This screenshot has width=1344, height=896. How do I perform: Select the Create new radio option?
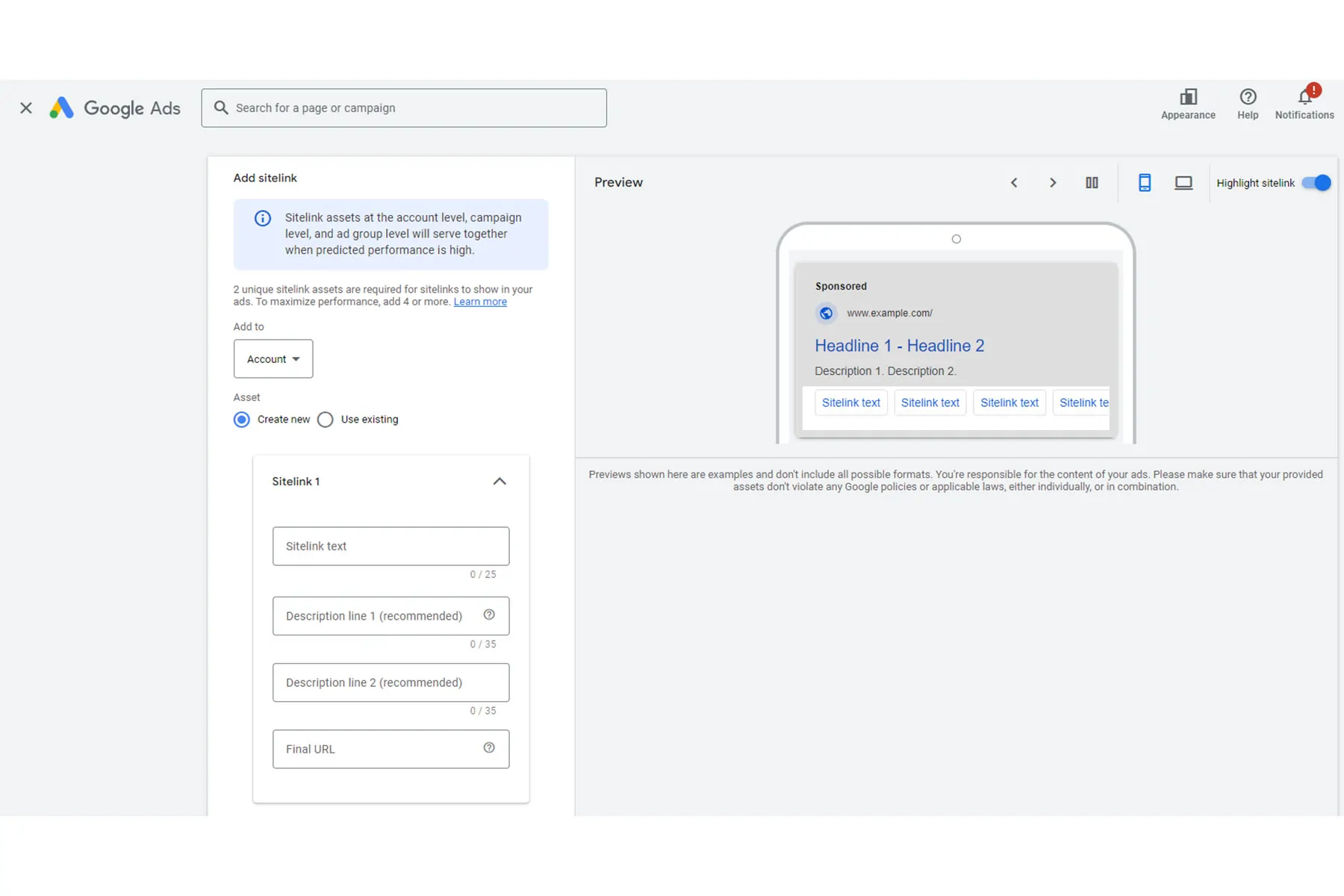pos(242,420)
